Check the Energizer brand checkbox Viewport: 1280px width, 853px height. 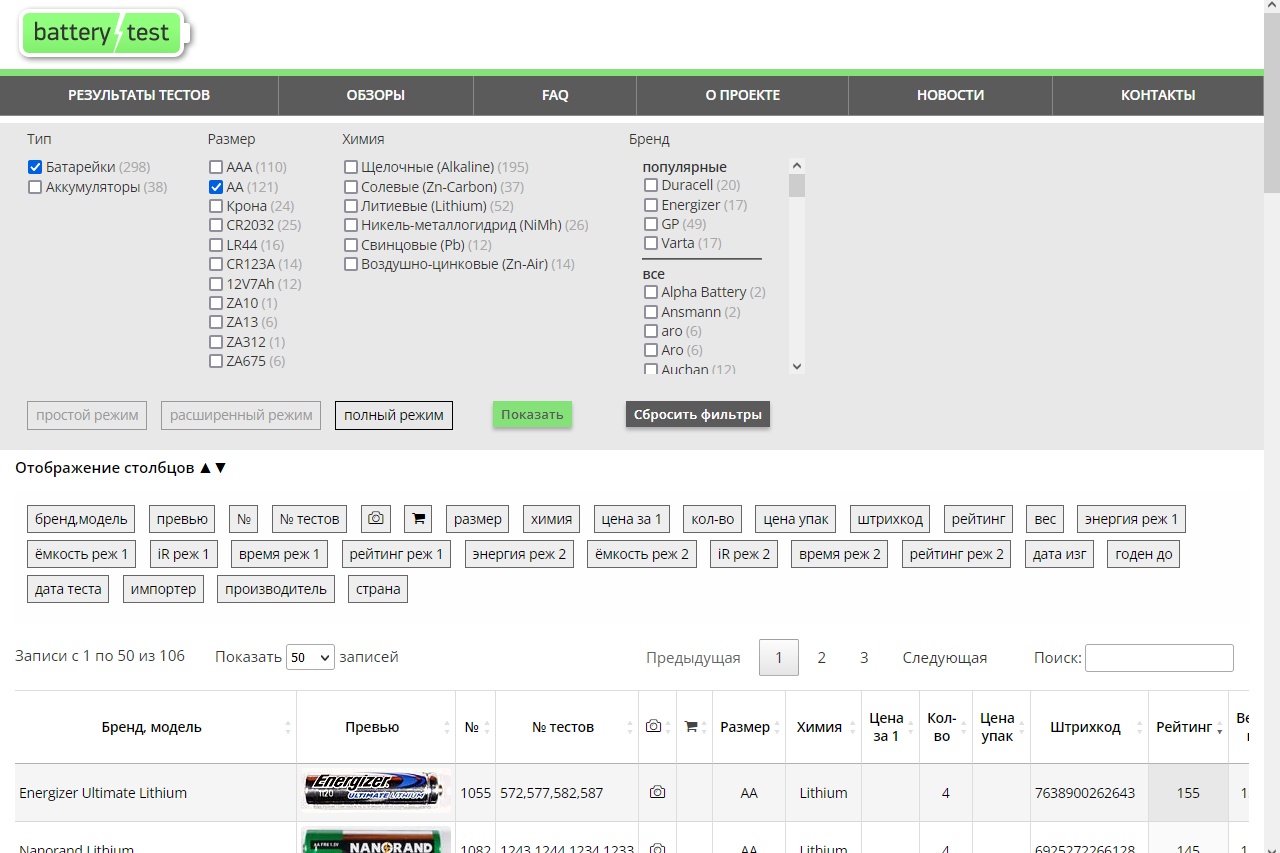coord(651,205)
